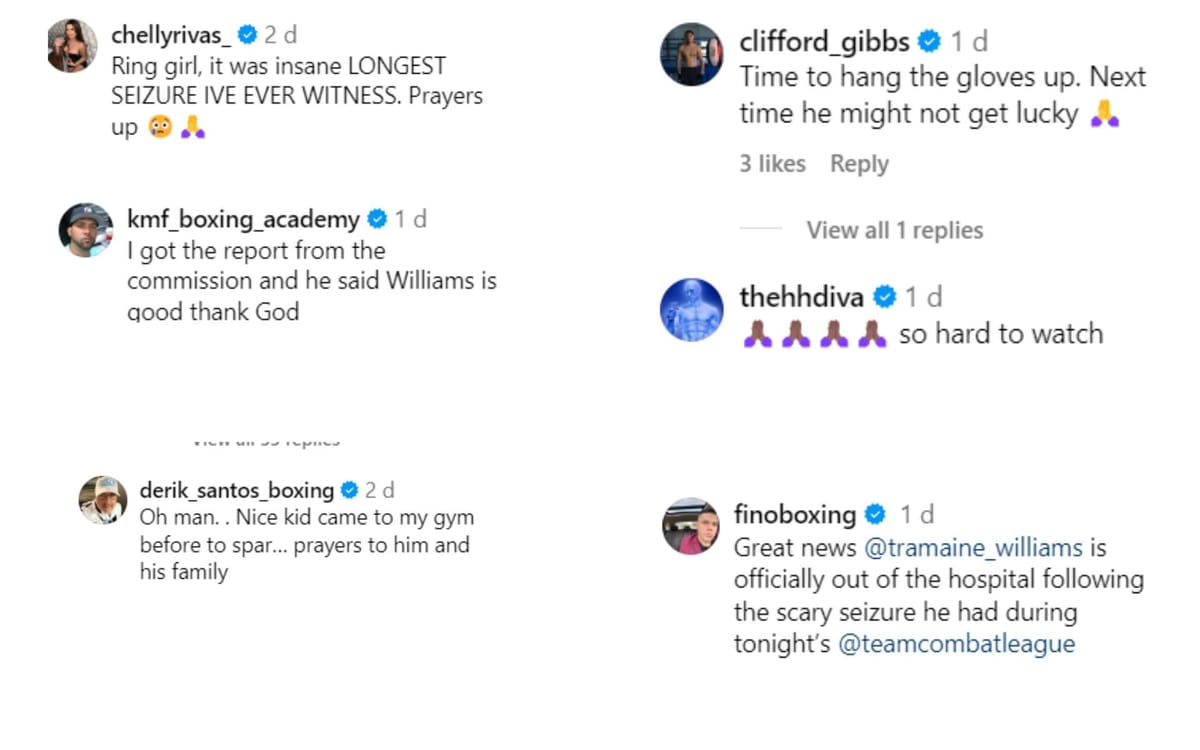The height and width of the screenshot is (750, 1200).
Task: Open kmf_boxing_academy username link
Action: pyautogui.click(x=243, y=219)
